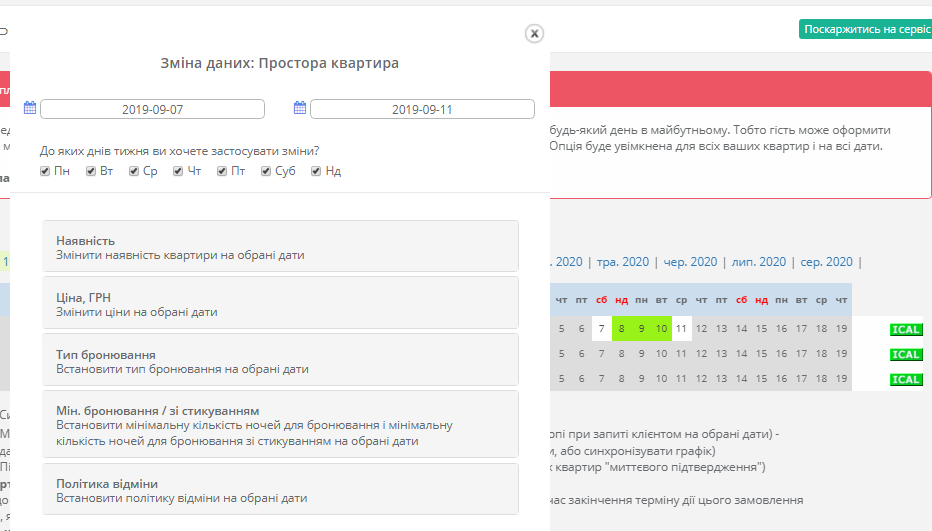Uncheck the Вт weekday checkbox

pyautogui.click(x=90, y=171)
